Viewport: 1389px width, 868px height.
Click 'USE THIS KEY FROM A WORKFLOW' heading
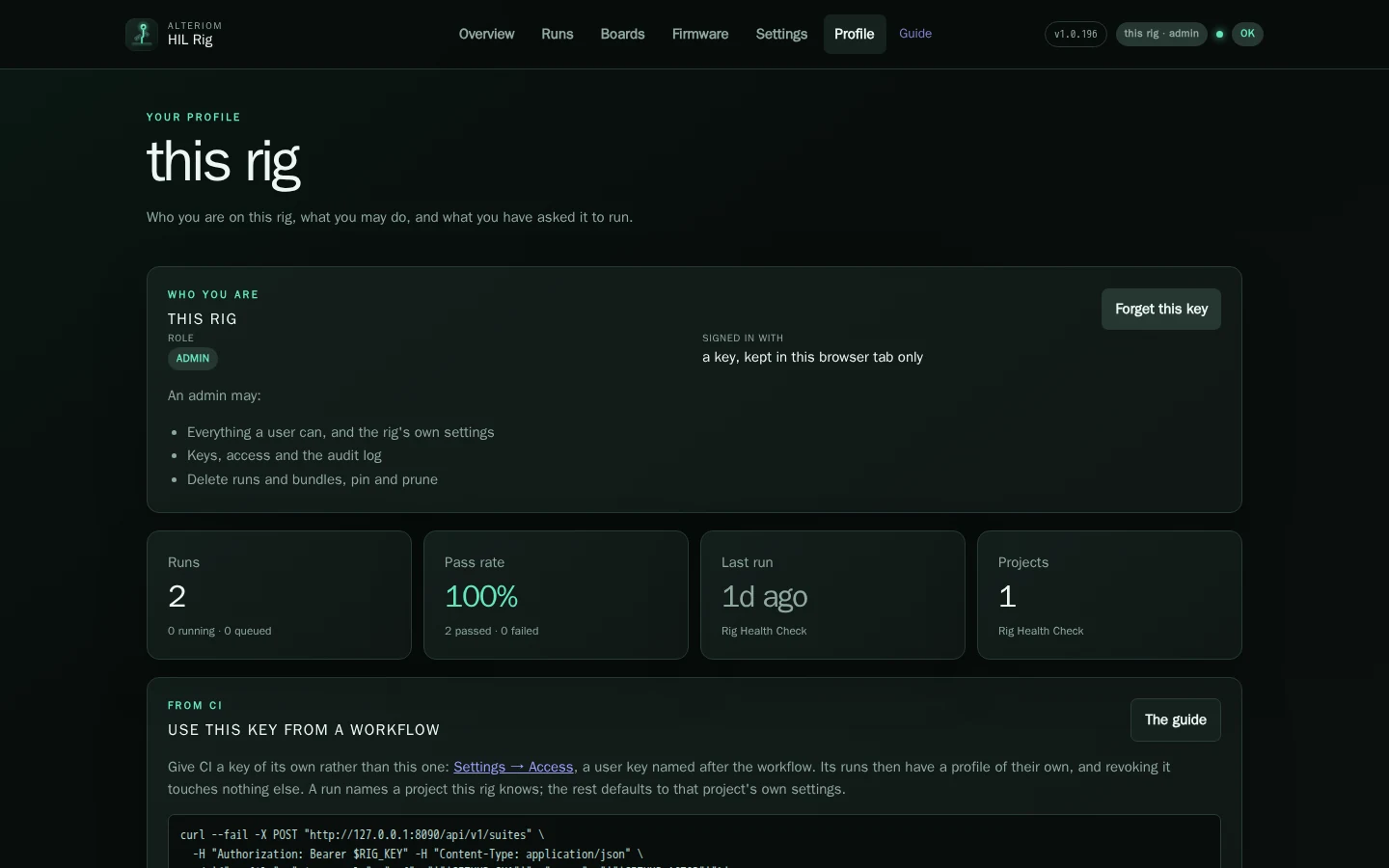[x=304, y=730]
